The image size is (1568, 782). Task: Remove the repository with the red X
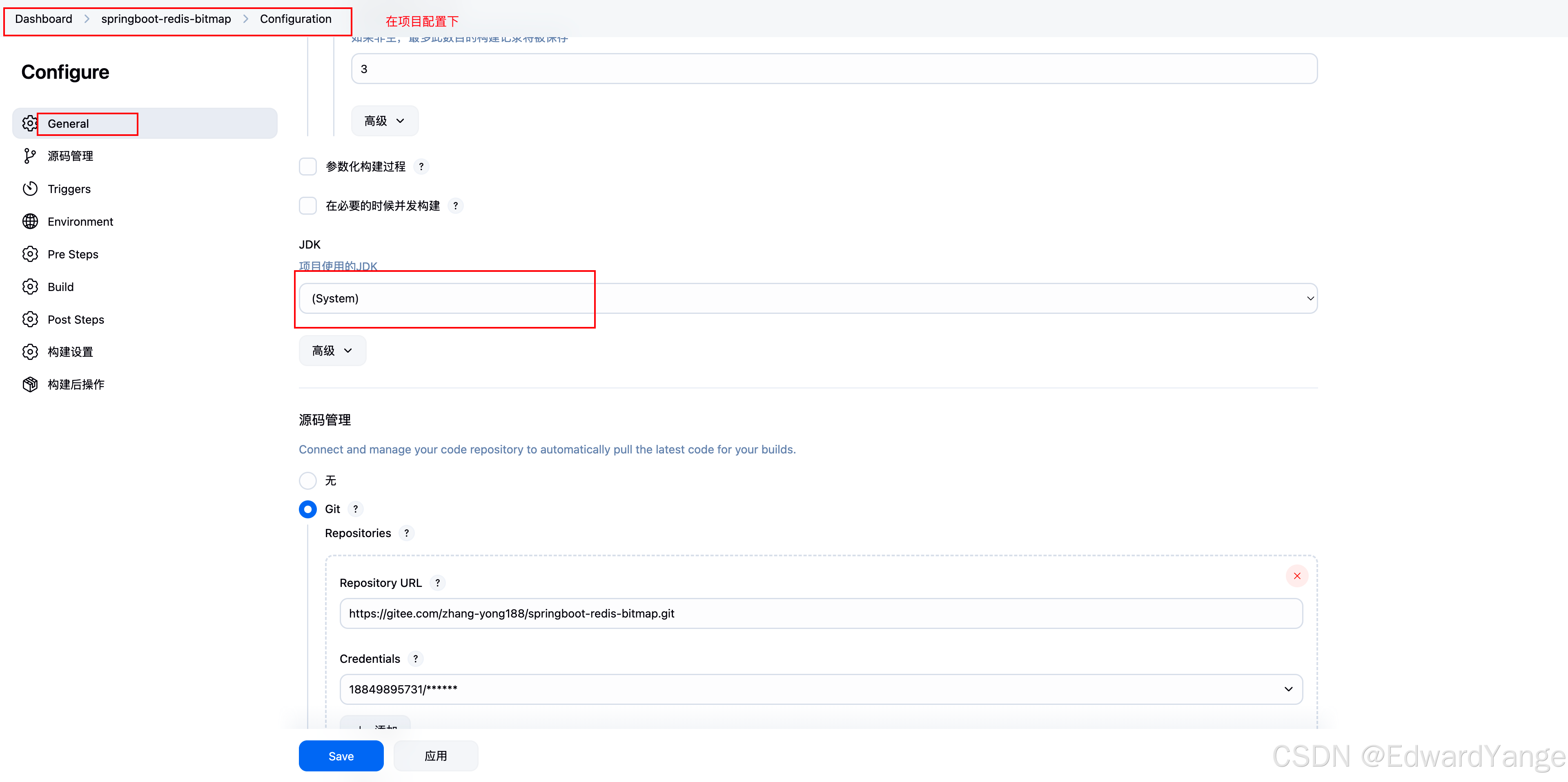click(x=1296, y=576)
